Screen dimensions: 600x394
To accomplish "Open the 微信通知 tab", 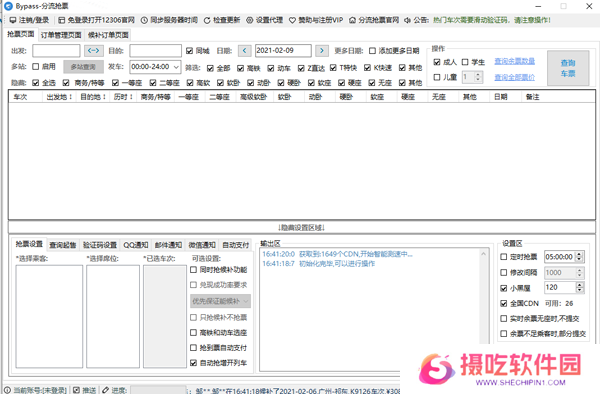I will pos(202,245).
